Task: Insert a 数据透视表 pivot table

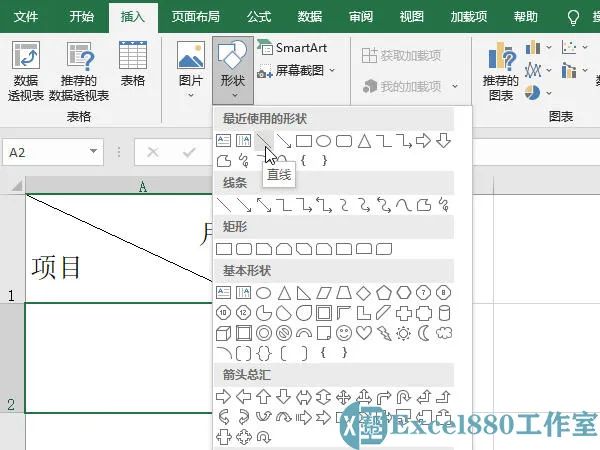Action: click(26, 72)
